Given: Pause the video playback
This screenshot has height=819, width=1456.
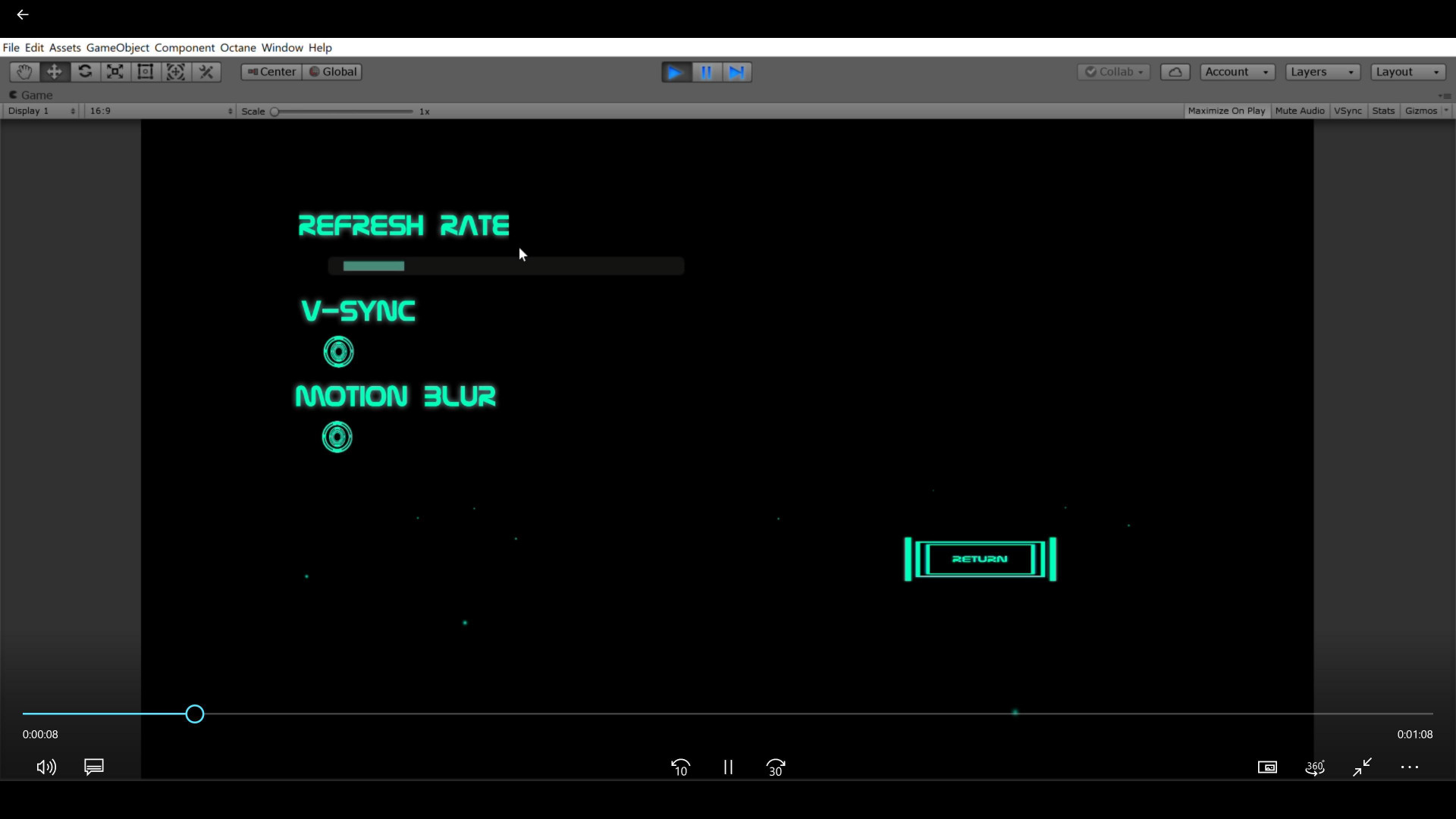Looking at the screenshot, I should pos(728,767).
